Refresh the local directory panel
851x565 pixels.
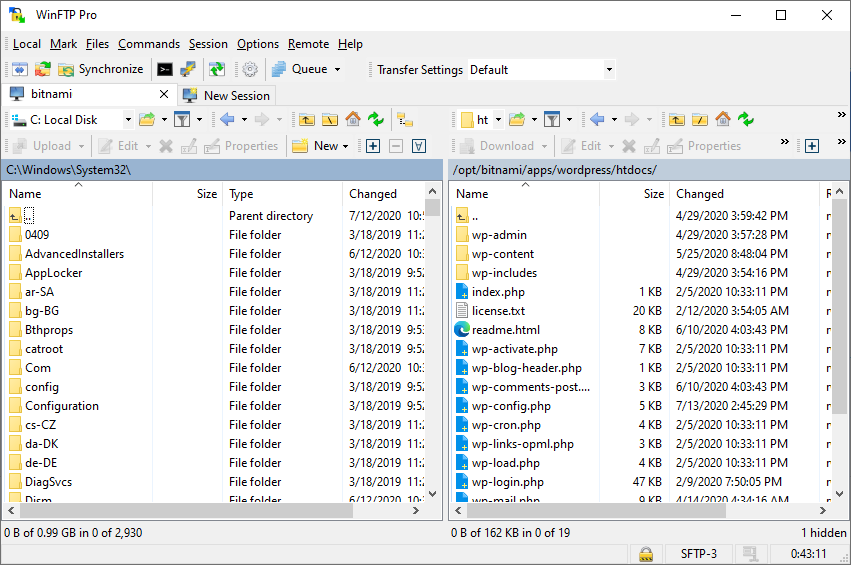376,119
